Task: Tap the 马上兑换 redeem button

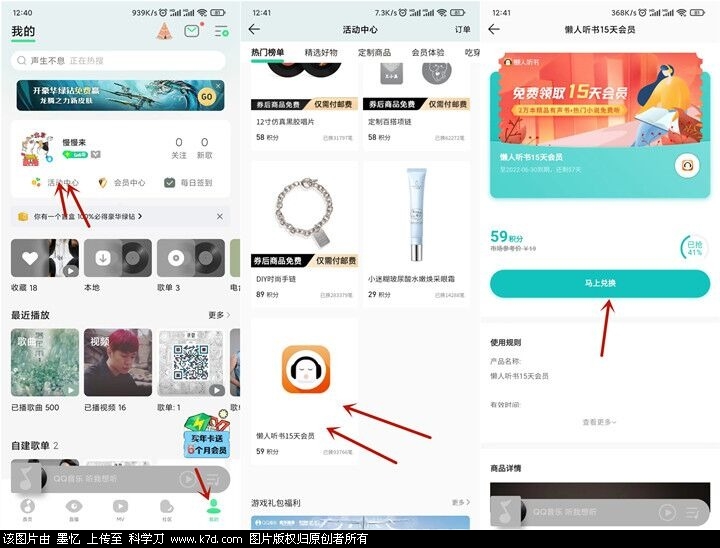Action: (x=600, y=283)
